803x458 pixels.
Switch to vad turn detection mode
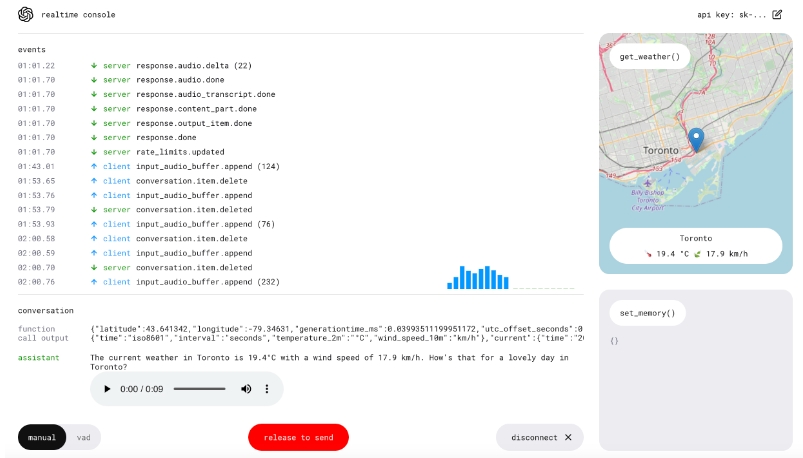coord(84,437)
